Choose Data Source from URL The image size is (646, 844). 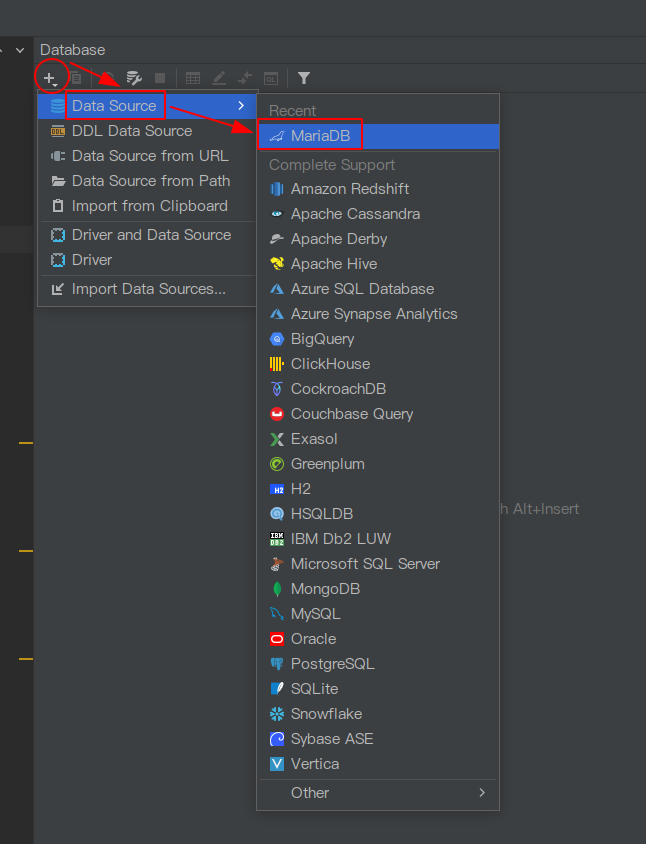[x=146, y=156]
